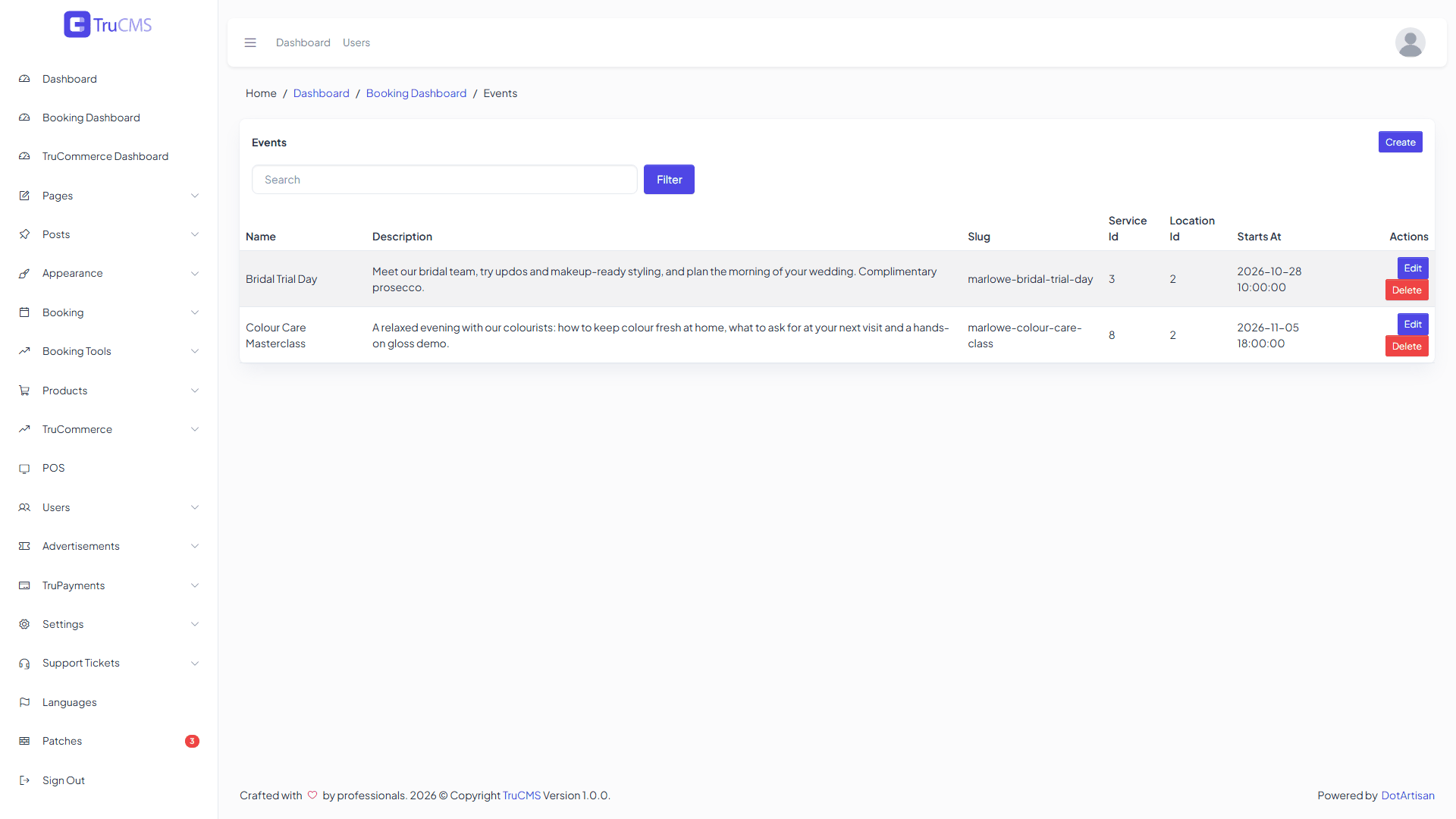This screenshot has height=819, width=1456.
Task: Focus the Search input field
Action: pos(444,180)
